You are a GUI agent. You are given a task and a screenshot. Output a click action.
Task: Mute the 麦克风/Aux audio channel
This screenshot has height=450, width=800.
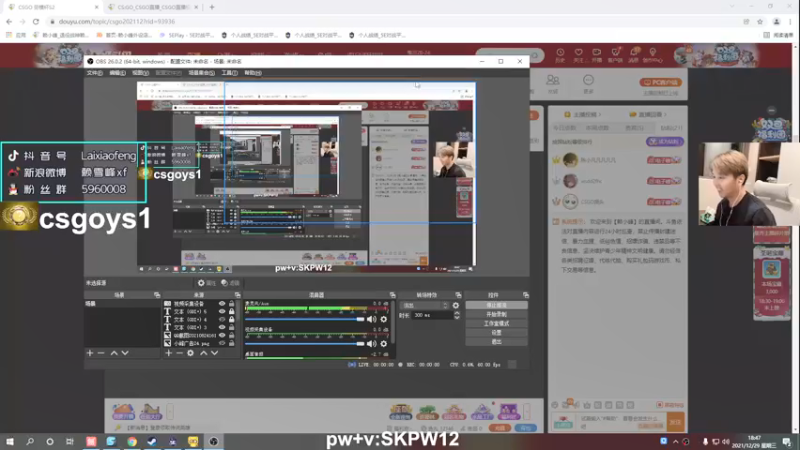coord(371,319)
